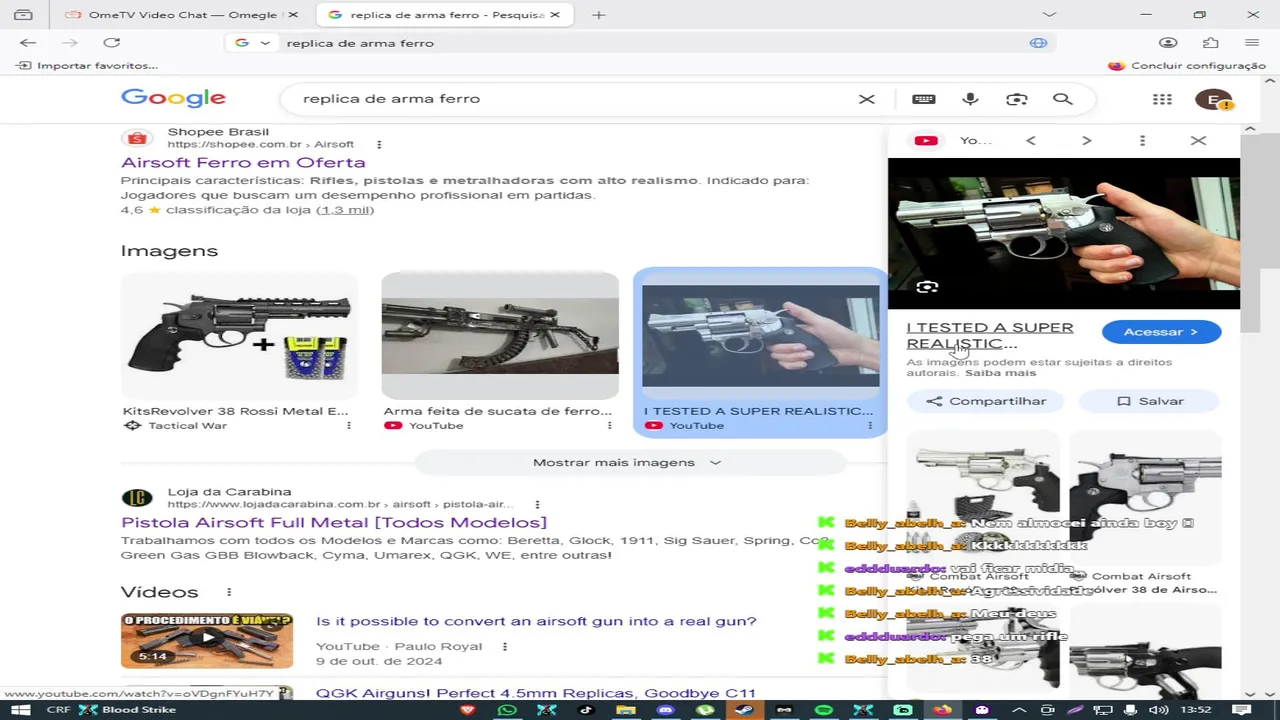The image size is (1280, 720).
Task: Go back with the browser back arrow
Action: [28, 43]
